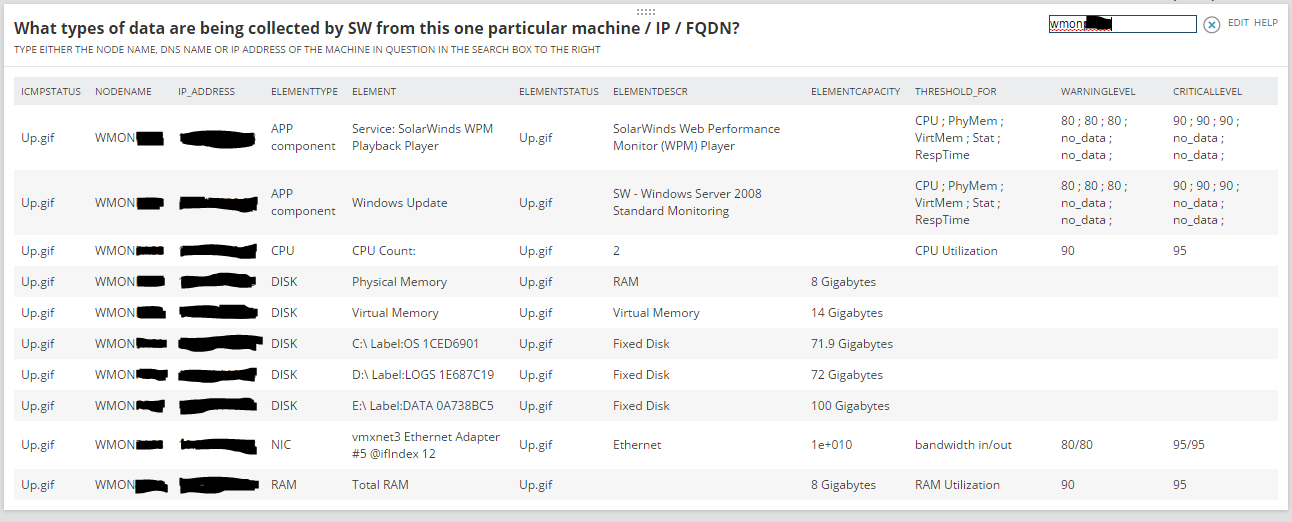This screenshot has height=522, width=1292.
Task: Select the vmxnet3 Ethernet Adapter element
Action: click(x=426, y=445)
